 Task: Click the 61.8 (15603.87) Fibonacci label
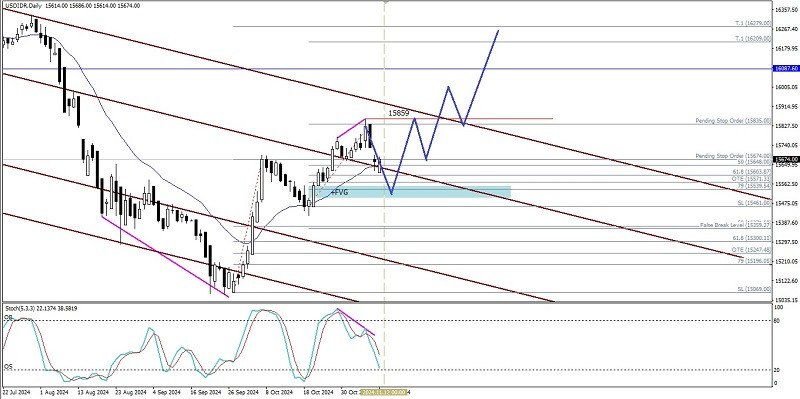pos(752,172)
